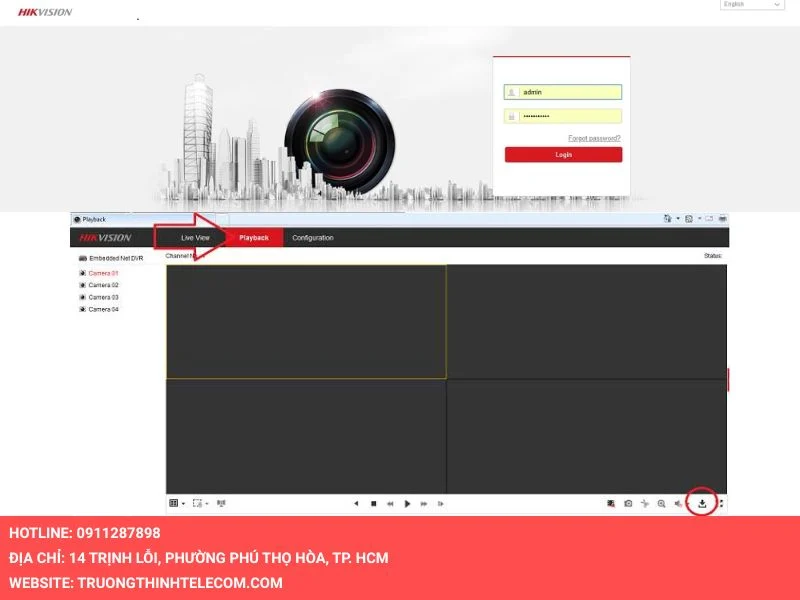Click the Embedded Net DVR device icon
800x600 pixels.
(x=83, y=258)
